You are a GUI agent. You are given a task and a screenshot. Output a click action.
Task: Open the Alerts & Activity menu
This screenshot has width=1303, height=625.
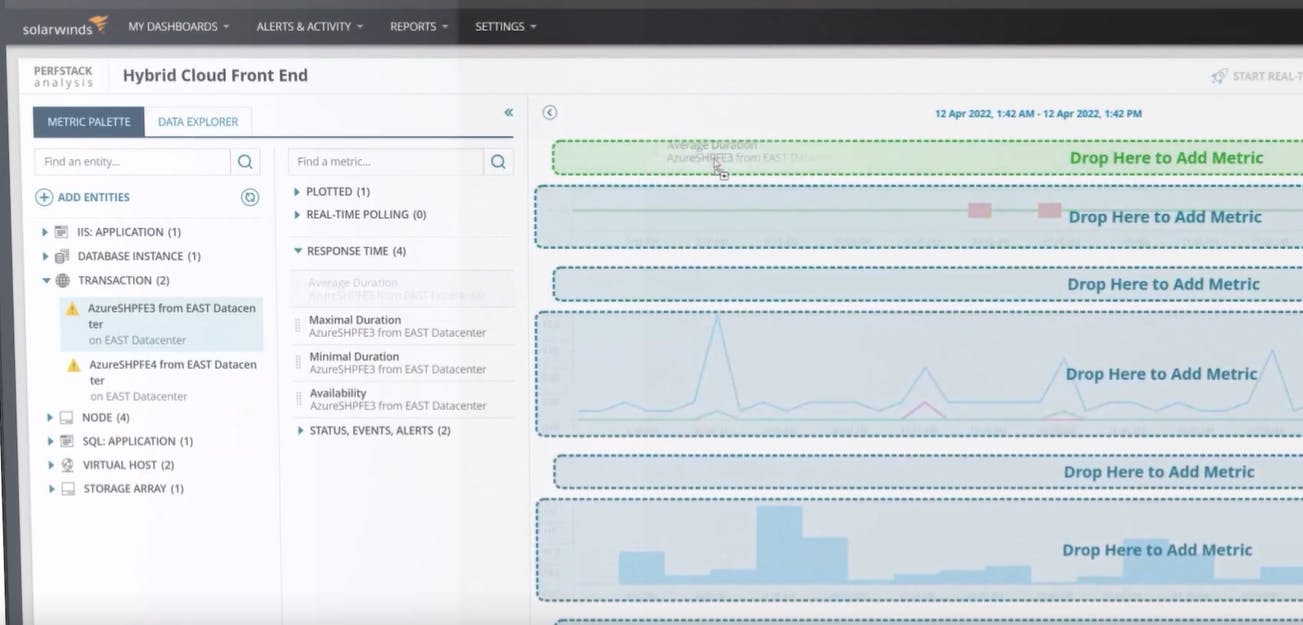(309, 27)
